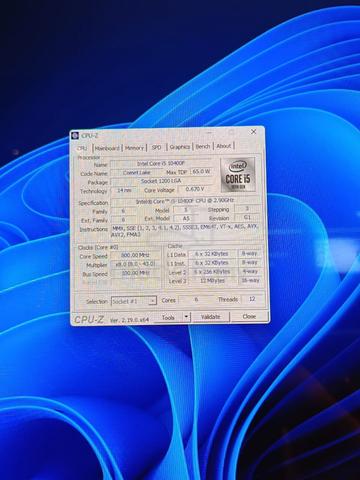The width and height of the screenshot is (360, 480).
Task: Open the Tools button
Action: tap(168, 318)
